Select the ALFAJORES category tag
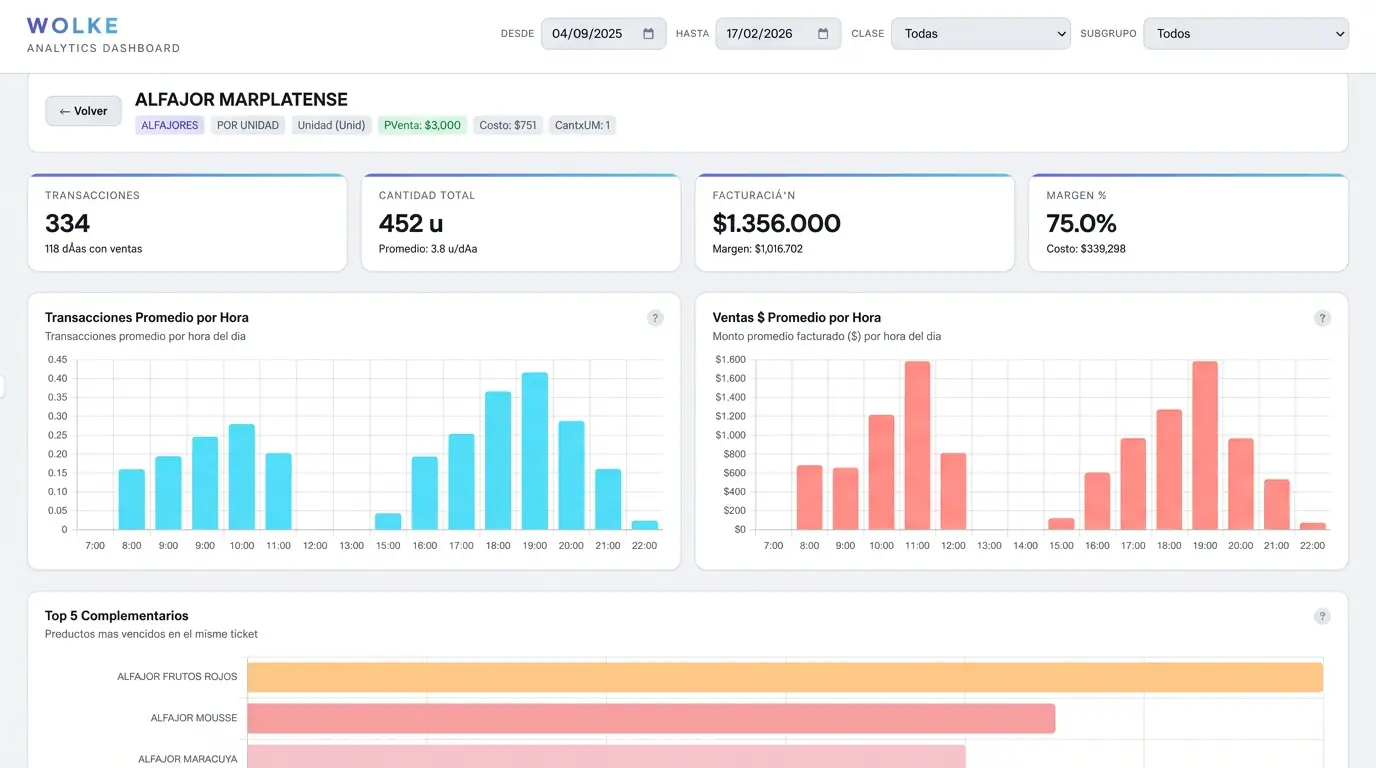This screenshot has width=1376, height=768. coord(169,125)
